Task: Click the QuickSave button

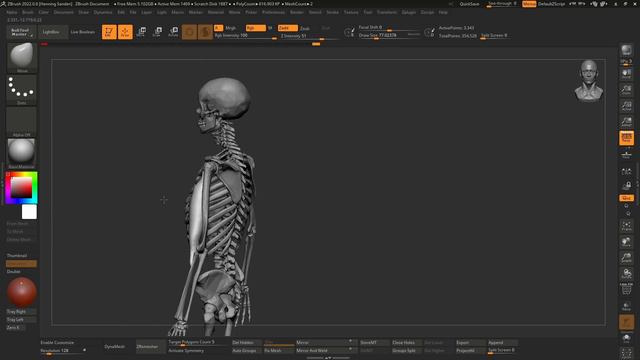Action: coord(469,4)
